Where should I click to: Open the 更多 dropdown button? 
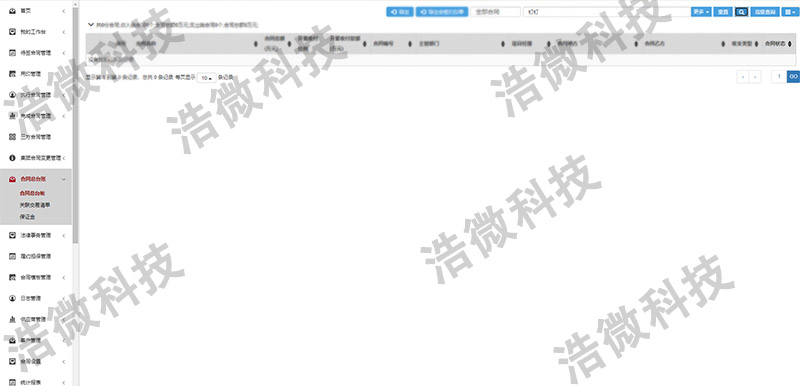click(x=701, y=12)
